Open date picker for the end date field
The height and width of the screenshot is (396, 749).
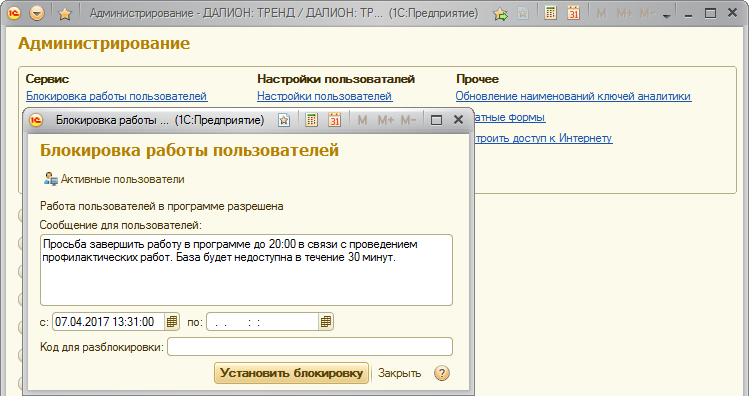pyautogui.click(x=326, y=321)
